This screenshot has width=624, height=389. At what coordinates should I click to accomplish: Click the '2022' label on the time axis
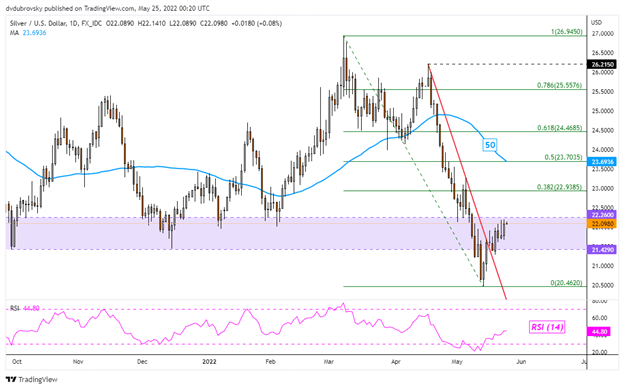click(209, 362)
